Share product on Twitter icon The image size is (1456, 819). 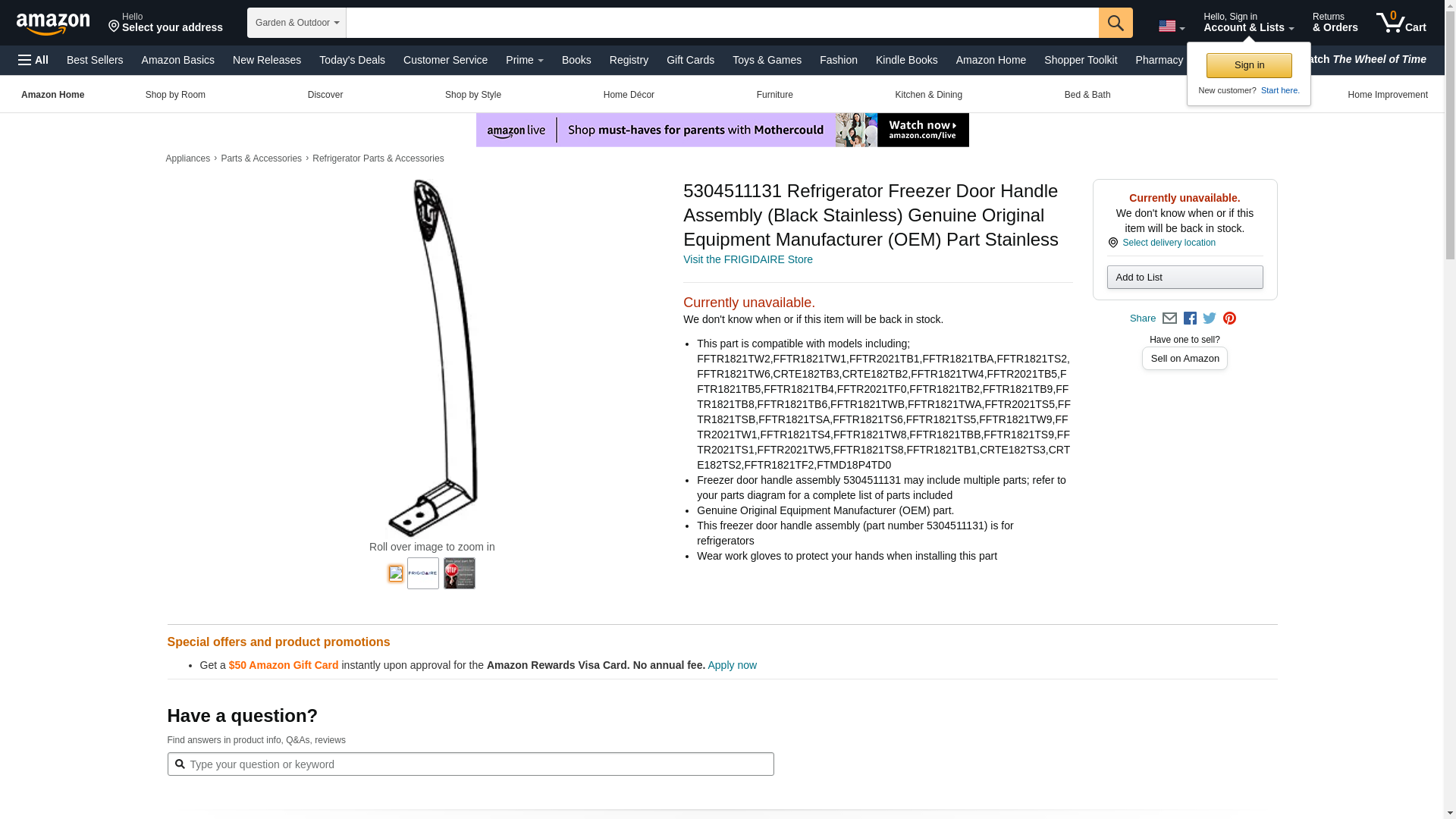click(x=1210, y=318)
